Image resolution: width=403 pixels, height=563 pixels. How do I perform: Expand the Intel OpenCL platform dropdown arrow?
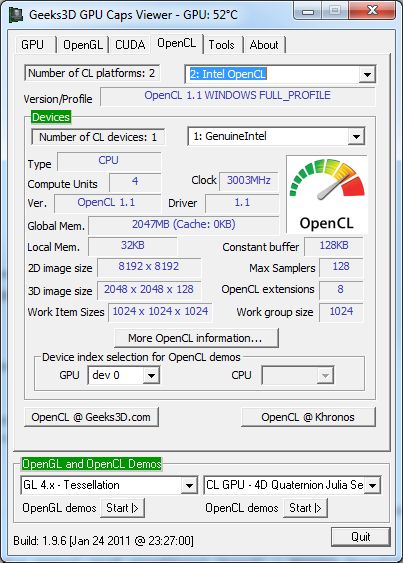pyautogui.click(x=367, y=74)
